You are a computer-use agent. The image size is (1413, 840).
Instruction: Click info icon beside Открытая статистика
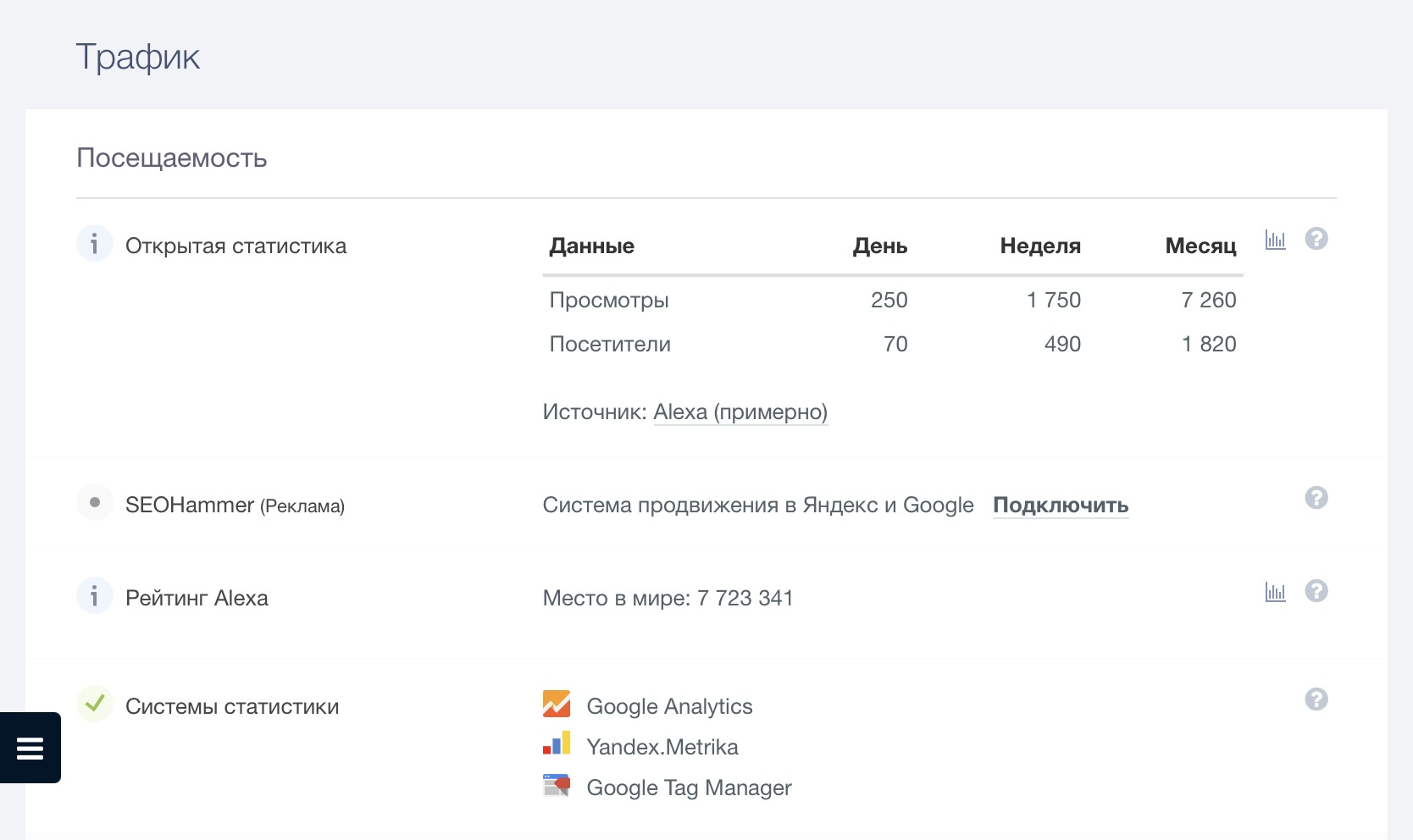tap(95, 244)
